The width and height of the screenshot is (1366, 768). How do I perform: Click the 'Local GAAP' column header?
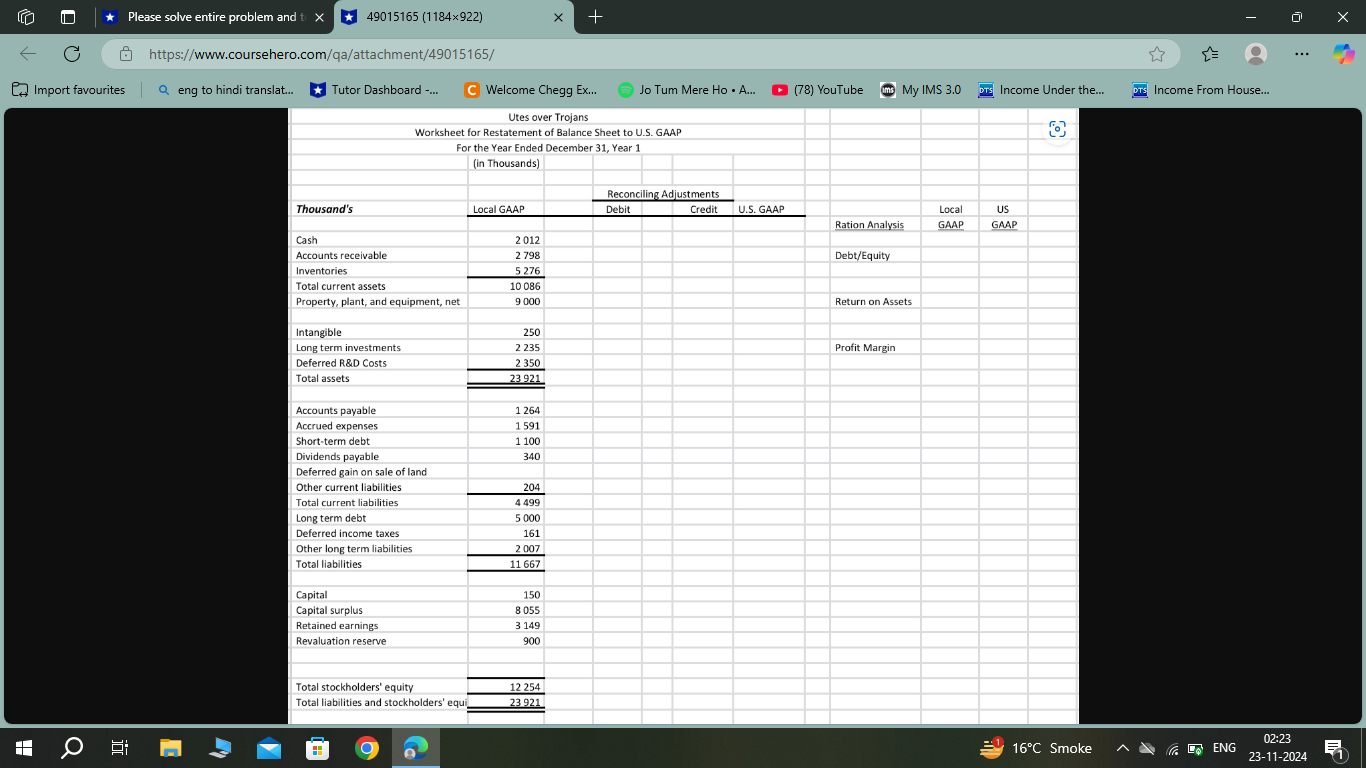499,209
